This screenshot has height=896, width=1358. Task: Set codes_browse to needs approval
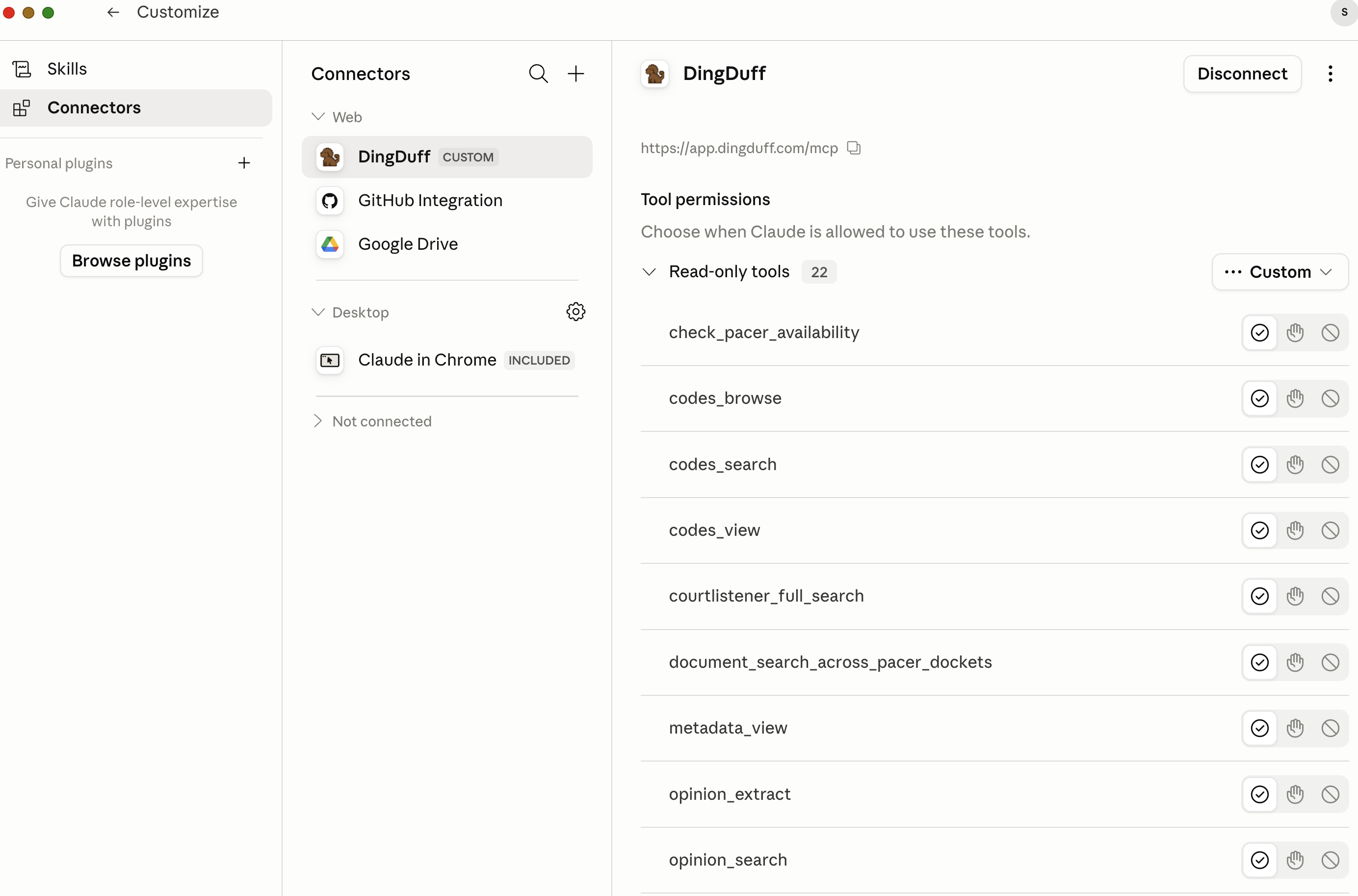[x=1295, y=399]
